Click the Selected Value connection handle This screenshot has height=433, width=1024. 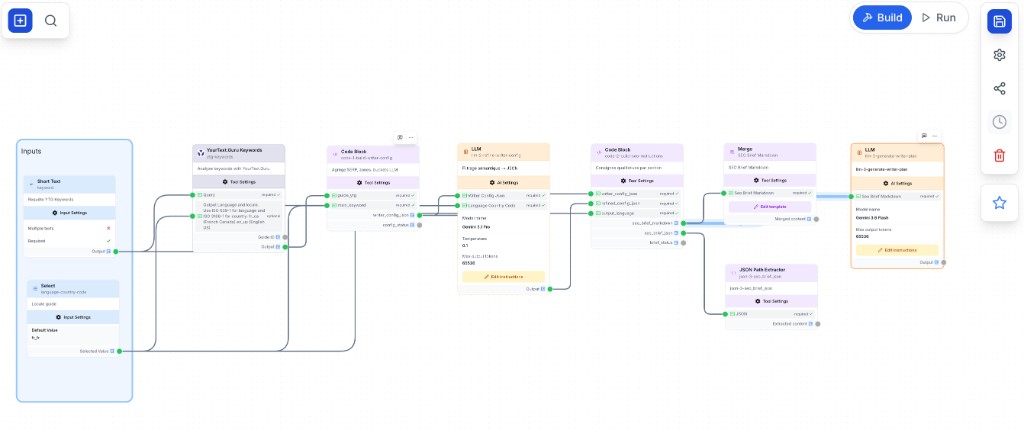click(120, 351)
